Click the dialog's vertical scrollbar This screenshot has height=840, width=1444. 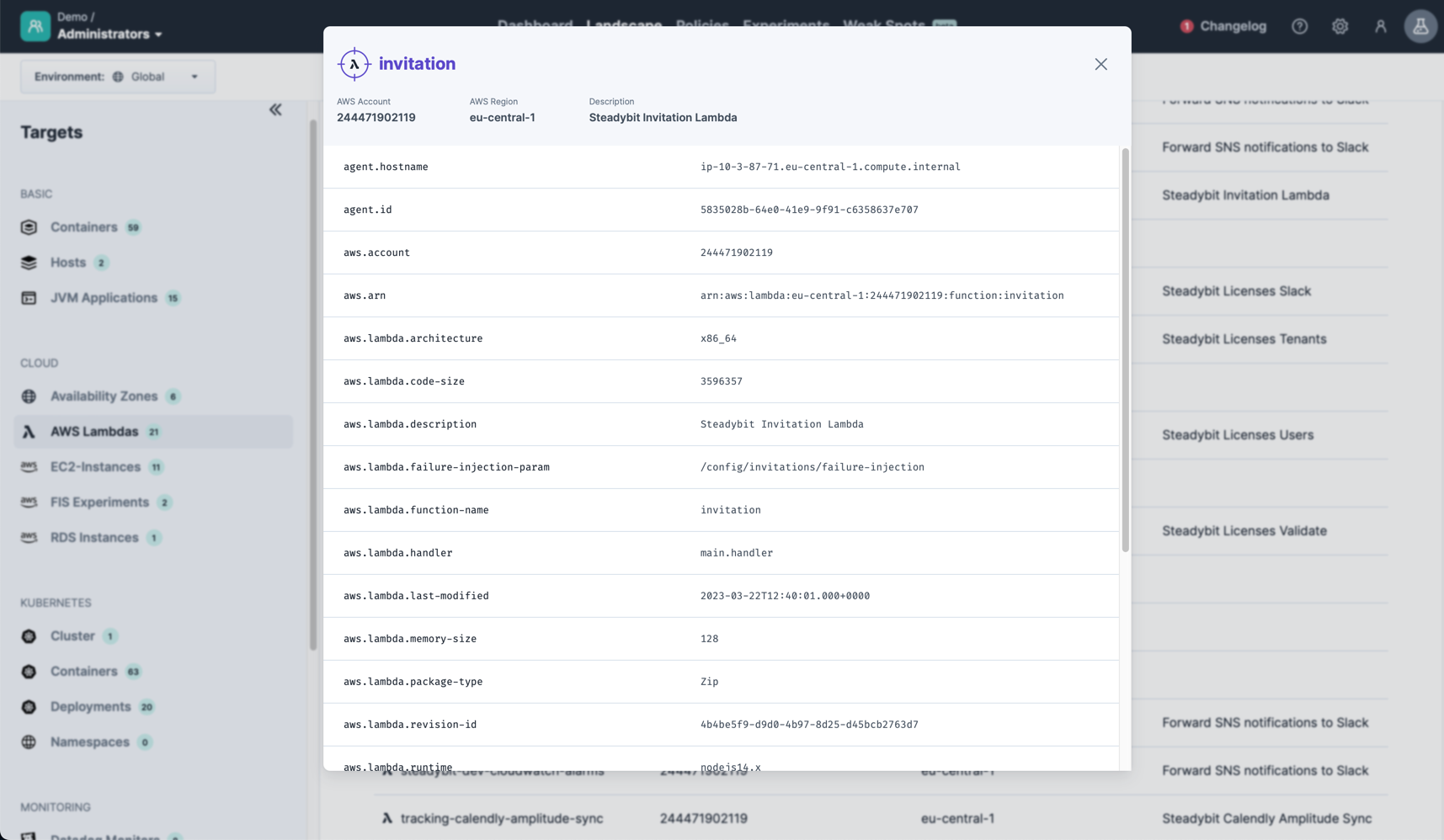(1125, 350)
